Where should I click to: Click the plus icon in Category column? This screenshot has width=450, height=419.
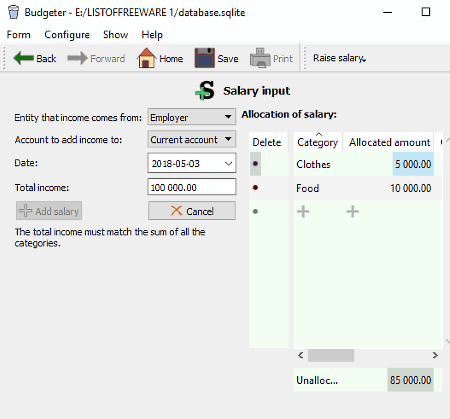point(303,211)
